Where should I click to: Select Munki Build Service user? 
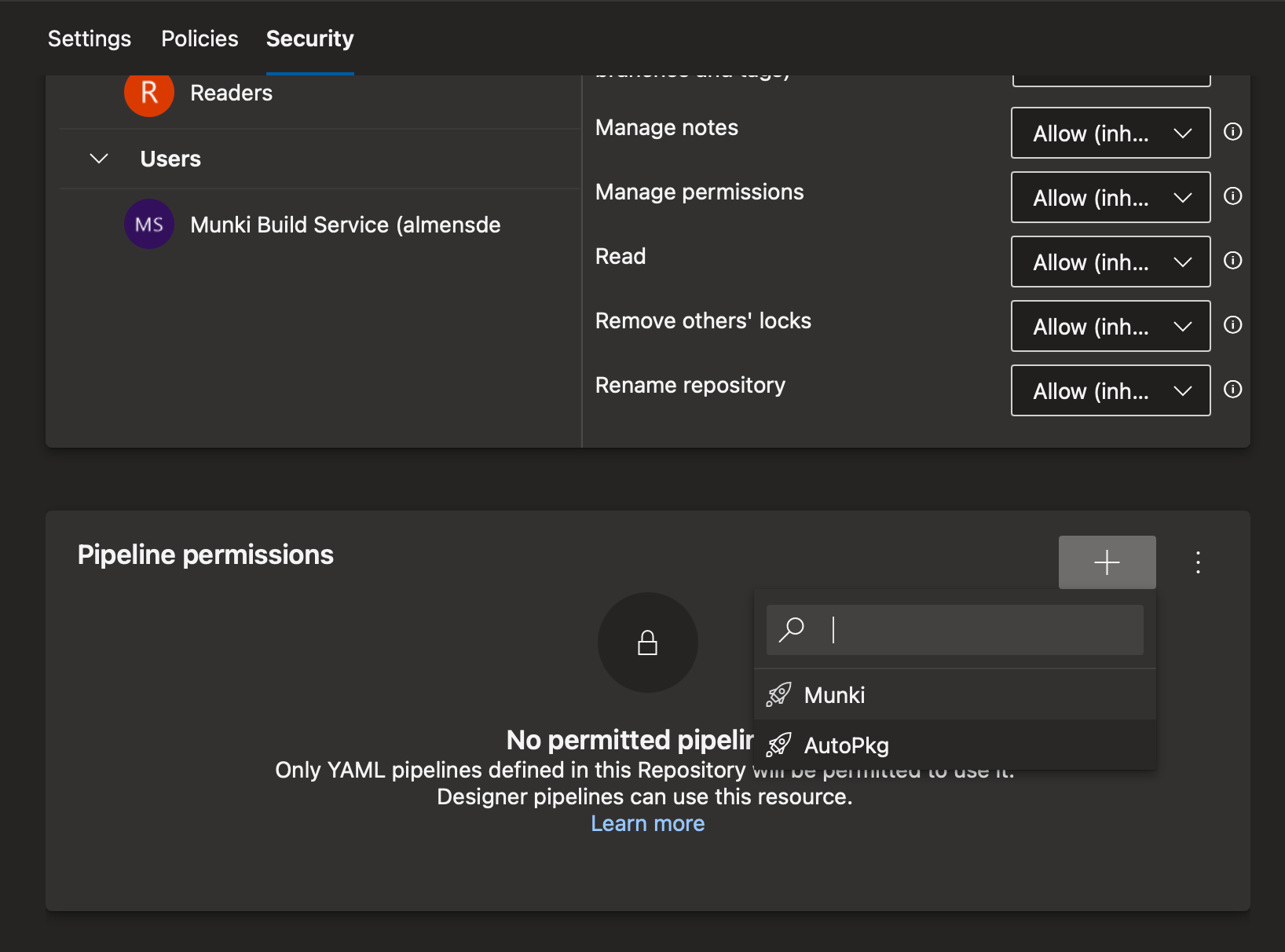(x=345, y=225)
